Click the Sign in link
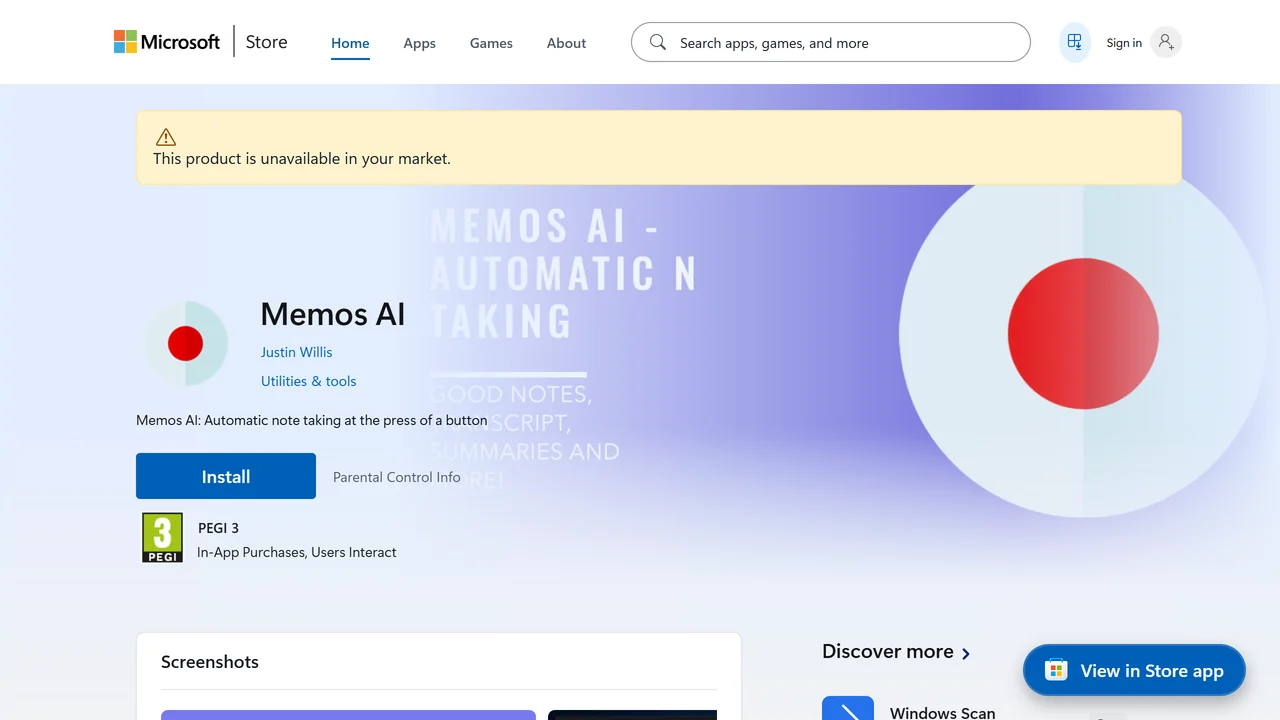This screenshot has height=720, width=1280. (x=1124, y=43)
